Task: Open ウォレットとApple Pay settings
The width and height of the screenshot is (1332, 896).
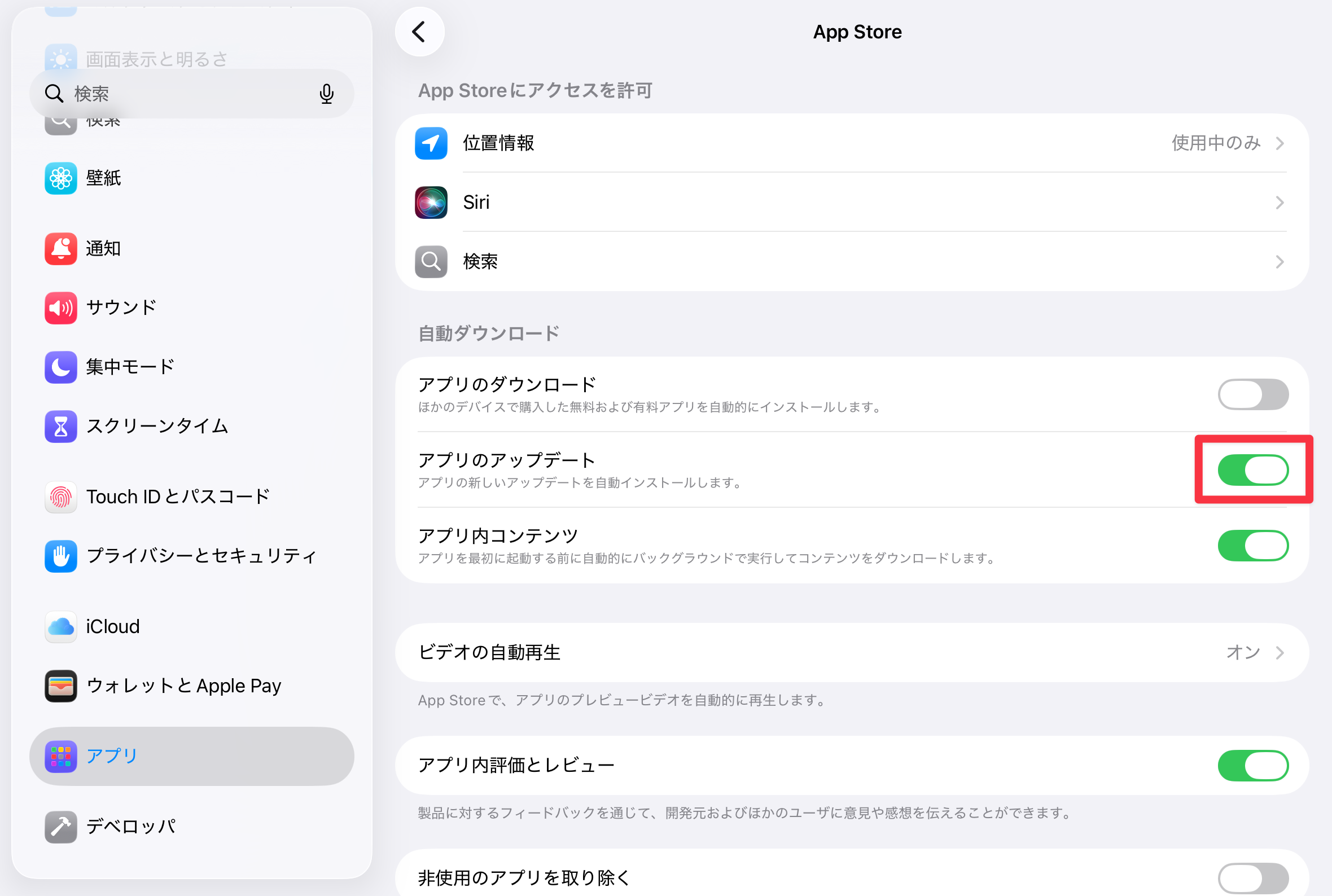Action: coord(192,686)
